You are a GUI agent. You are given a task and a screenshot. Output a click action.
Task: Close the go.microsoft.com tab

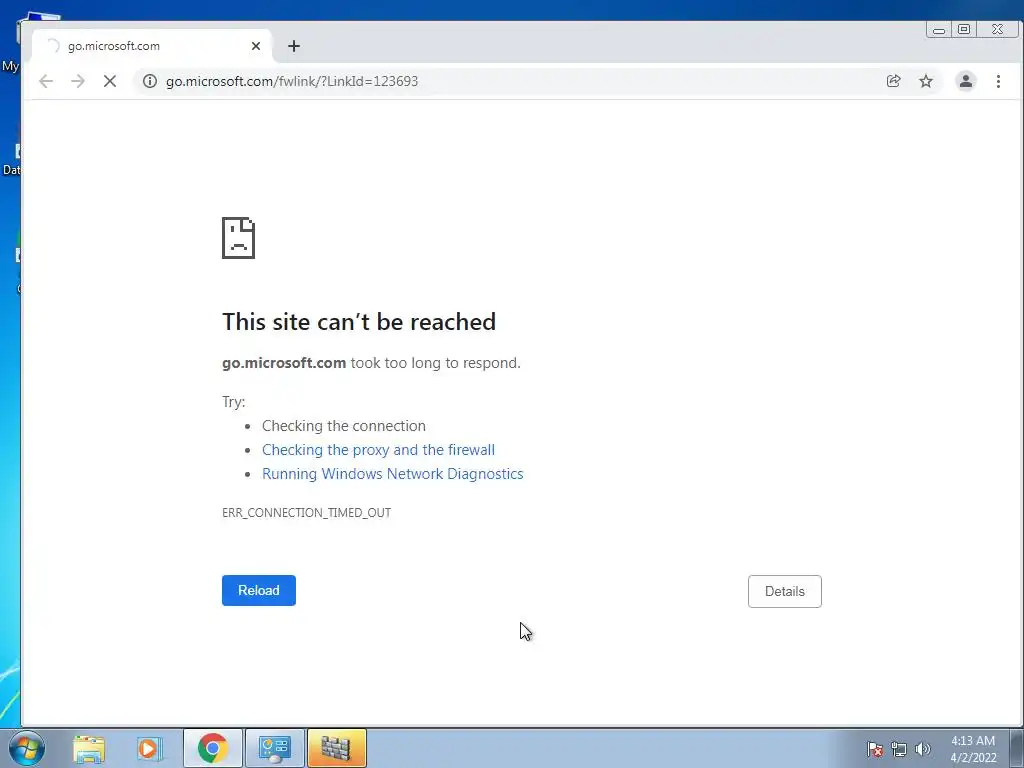point(256,46)
